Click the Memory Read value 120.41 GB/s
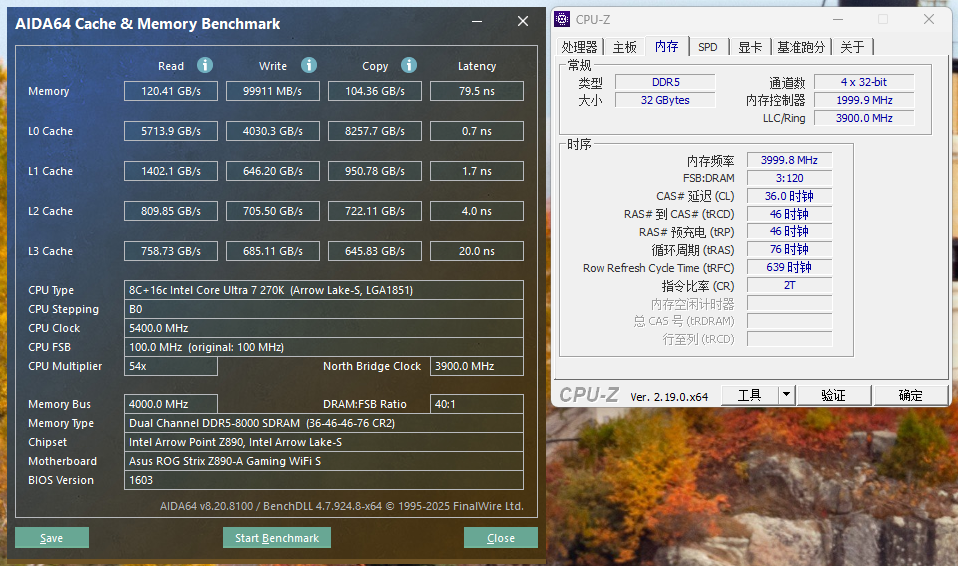Screen dimensions: 958x566 170,91
